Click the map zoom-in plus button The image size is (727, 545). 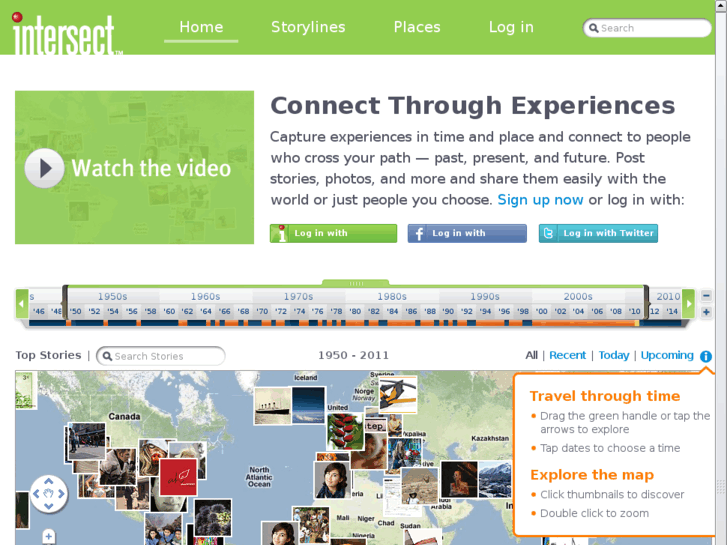point(48,537)
